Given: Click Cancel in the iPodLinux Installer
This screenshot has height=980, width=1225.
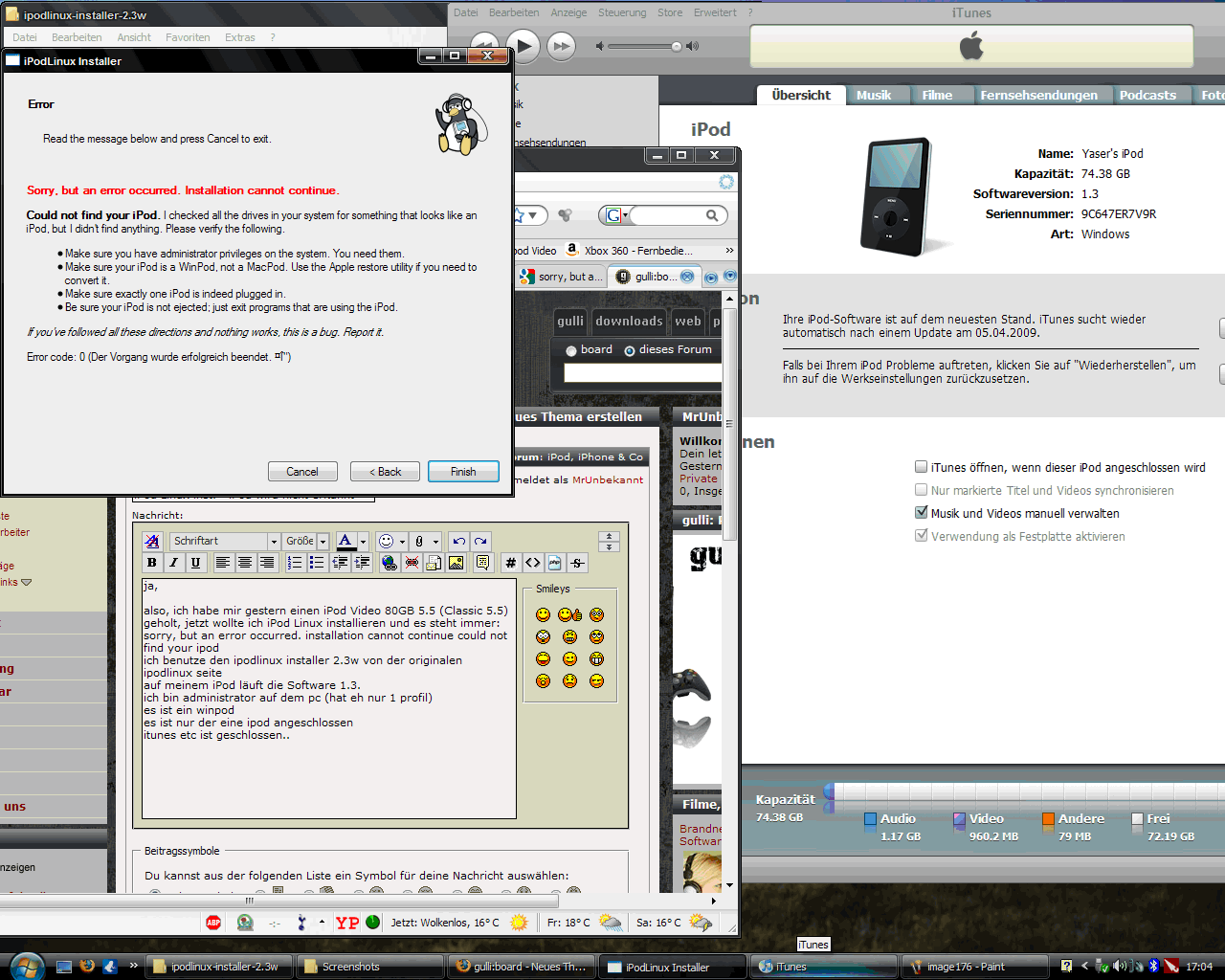Looking at the screenshot, I should [302, 472].
